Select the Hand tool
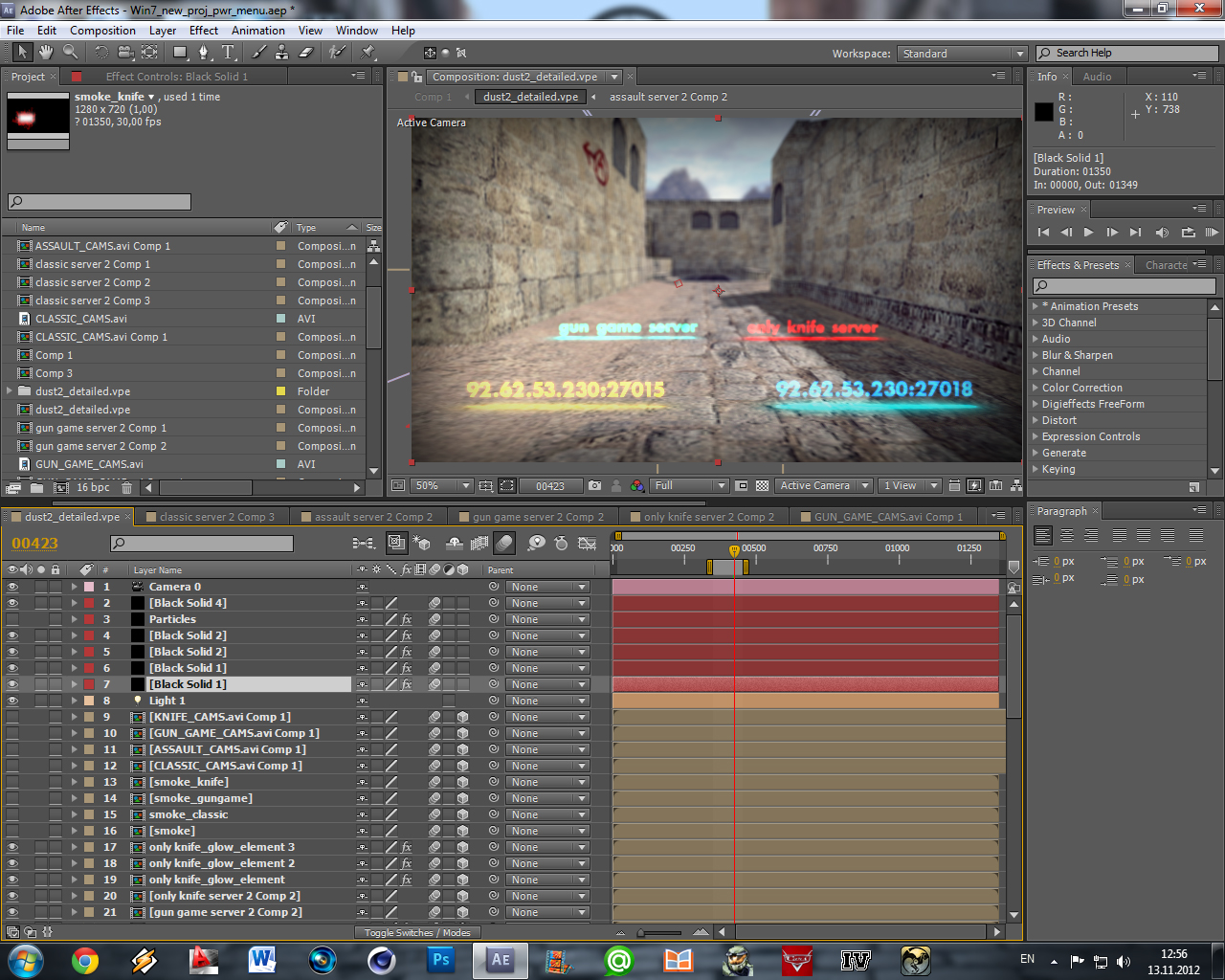Image resolution: width=1225 pixels, height=980 pixels. pyautogui.click(x=45, y=52)
